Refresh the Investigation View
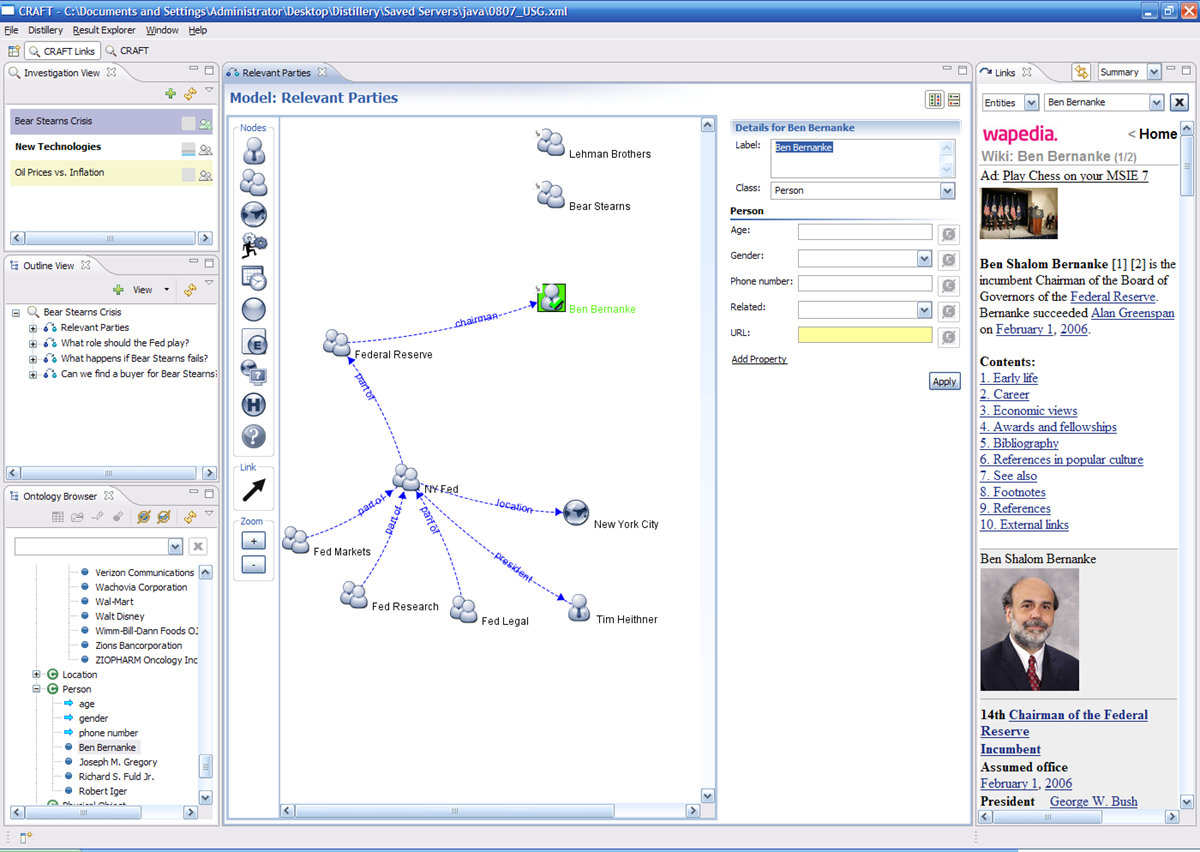This screenshot has height=852, width=1200. pos(189,94)
